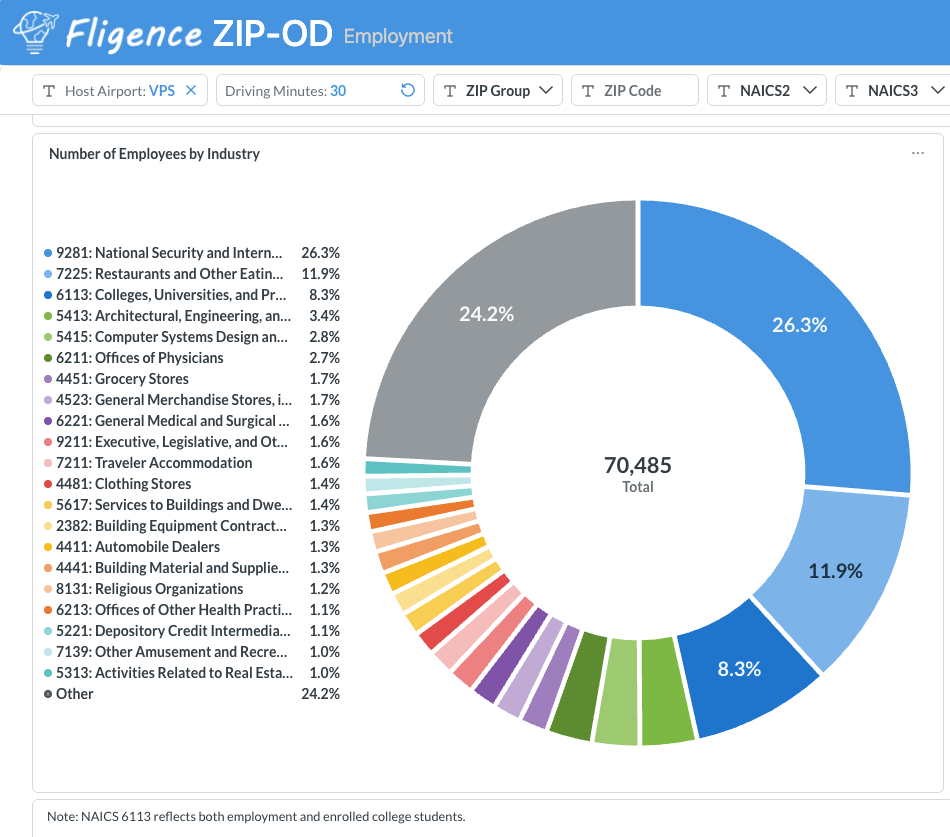Open the NAICS2 dropdown filter
Screen dimensions: 950x837
tap(766, 90)
